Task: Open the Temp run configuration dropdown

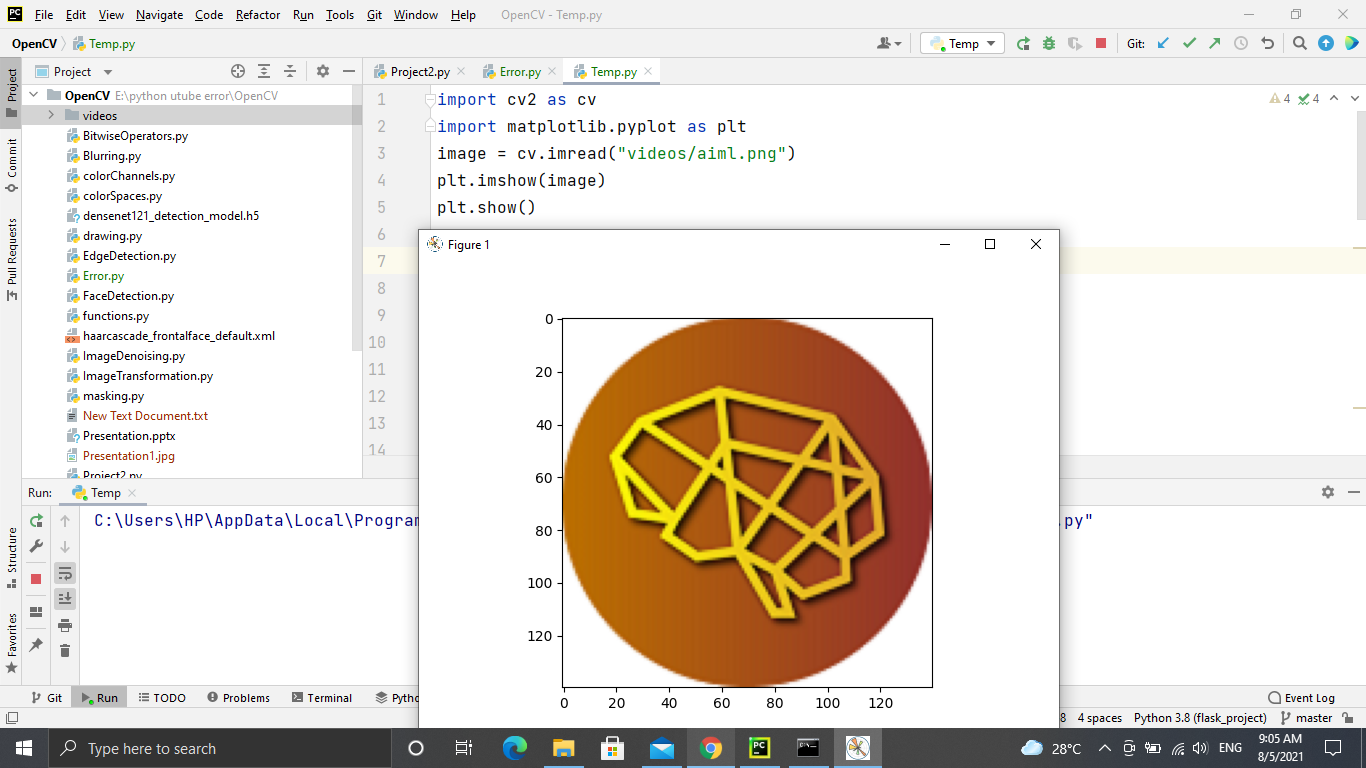Action: (962, 43)
